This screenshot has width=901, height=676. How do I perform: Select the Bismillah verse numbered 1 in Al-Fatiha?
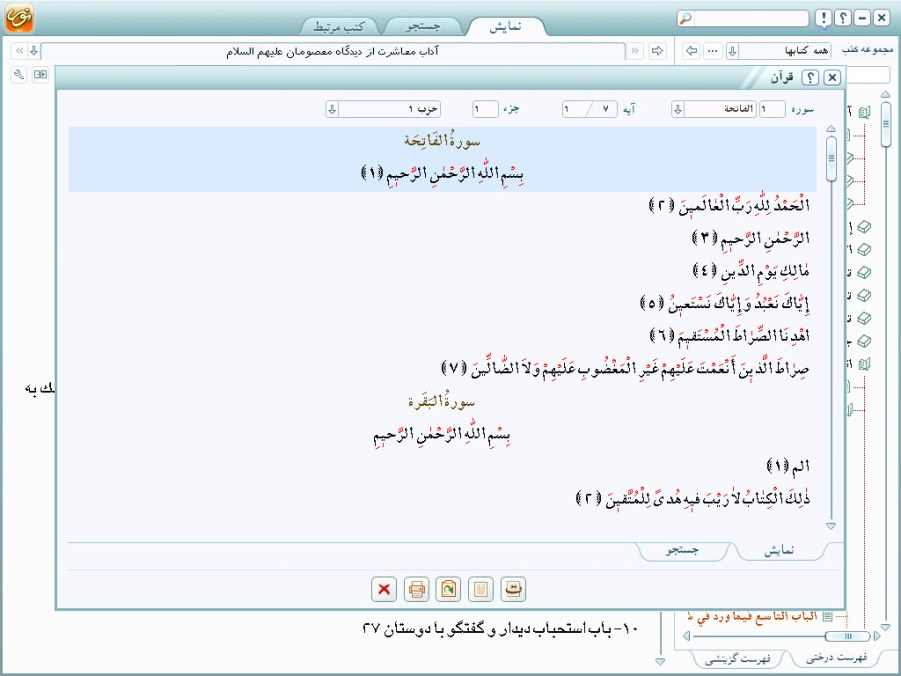click(x=442, y=172)
